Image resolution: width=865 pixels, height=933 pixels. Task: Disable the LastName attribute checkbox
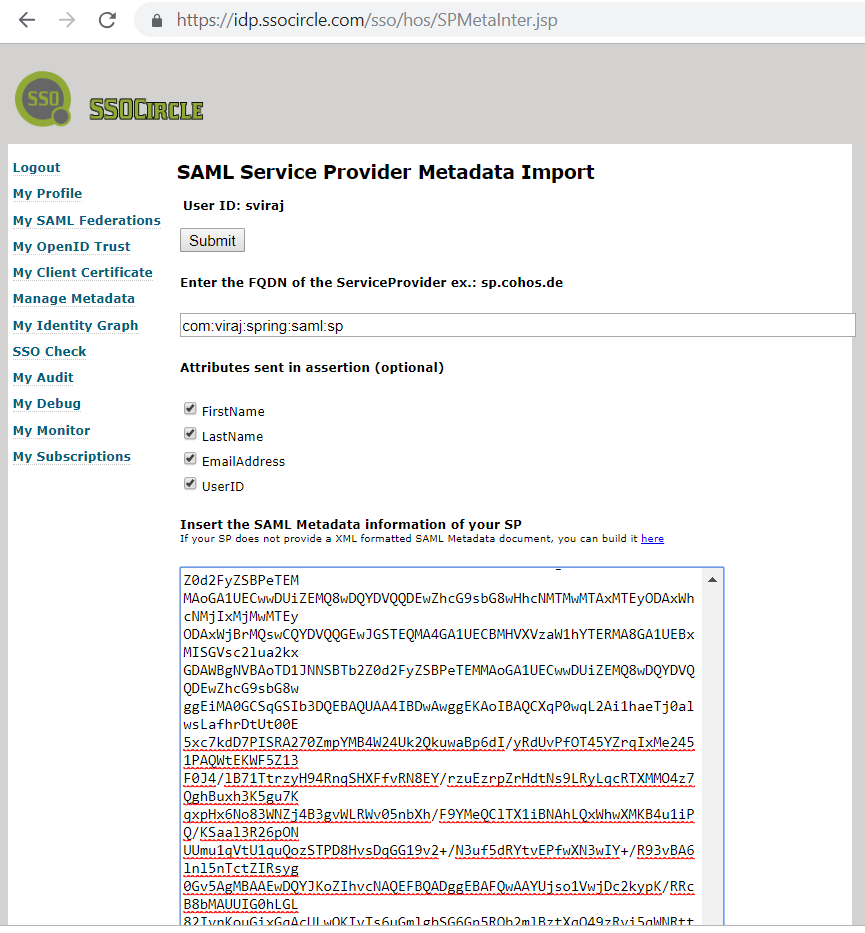coord(189,433)
